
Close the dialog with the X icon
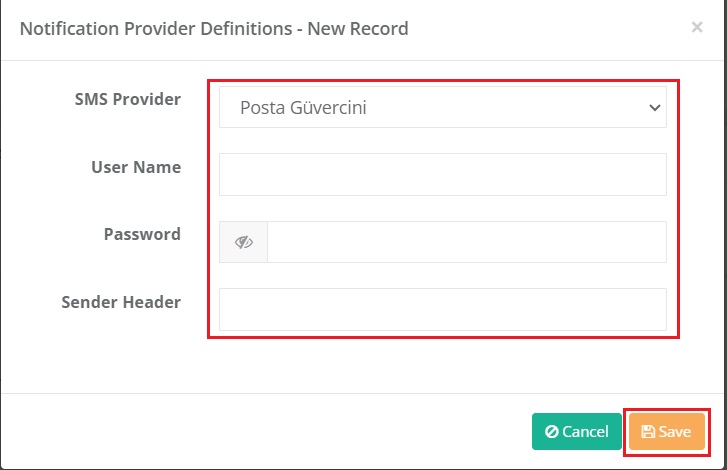697,28
